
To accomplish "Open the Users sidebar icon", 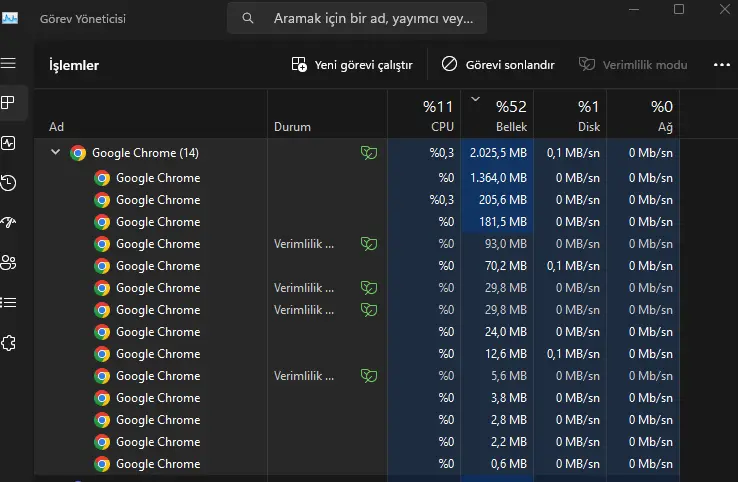I will tap(8, 262).
